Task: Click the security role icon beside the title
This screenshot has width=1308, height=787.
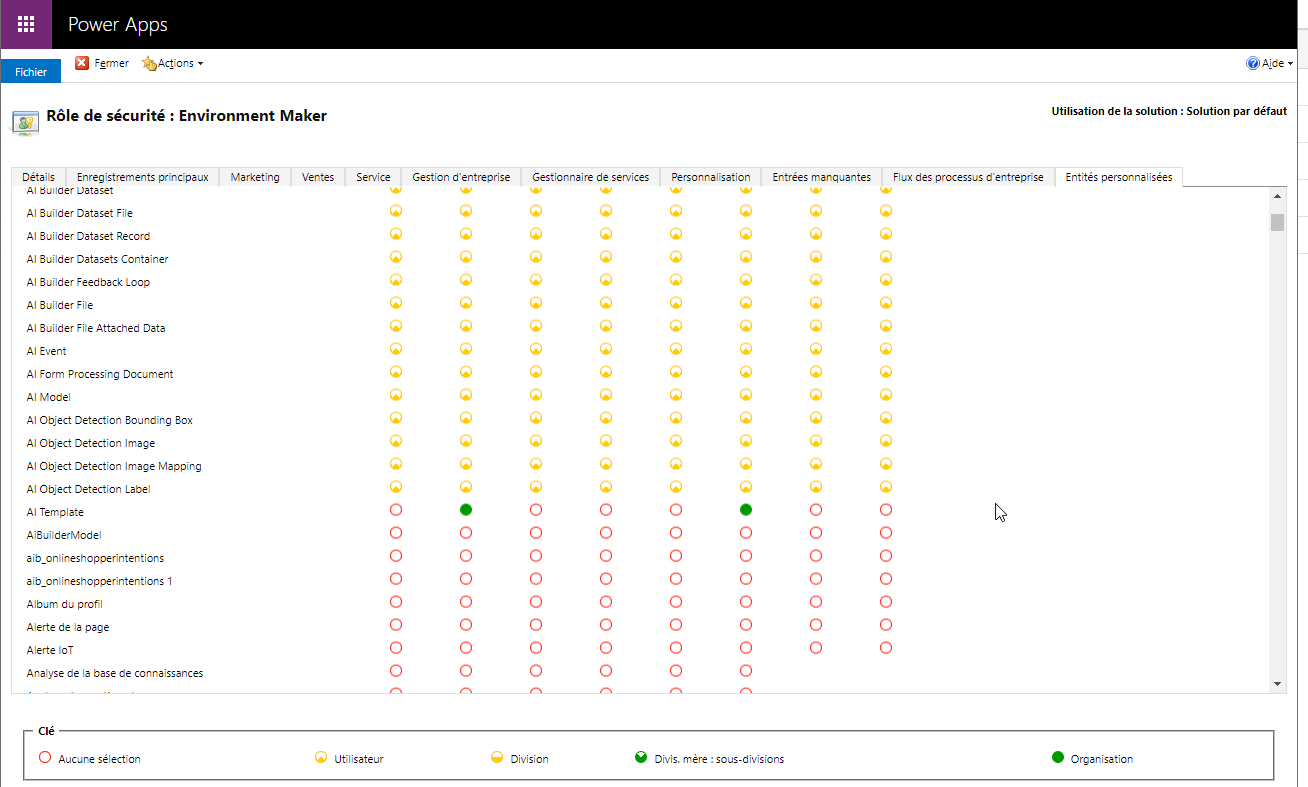Action: 25,122
